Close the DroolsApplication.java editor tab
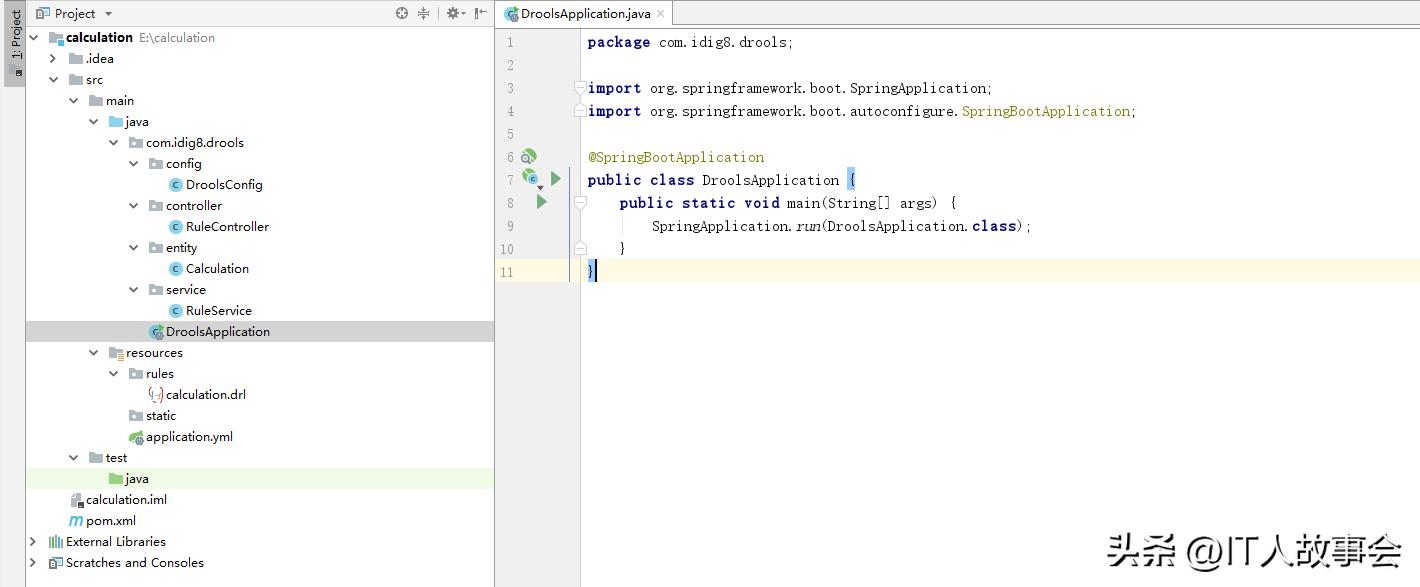Viewport: 1420px width, 587px height. click(661, 14)
